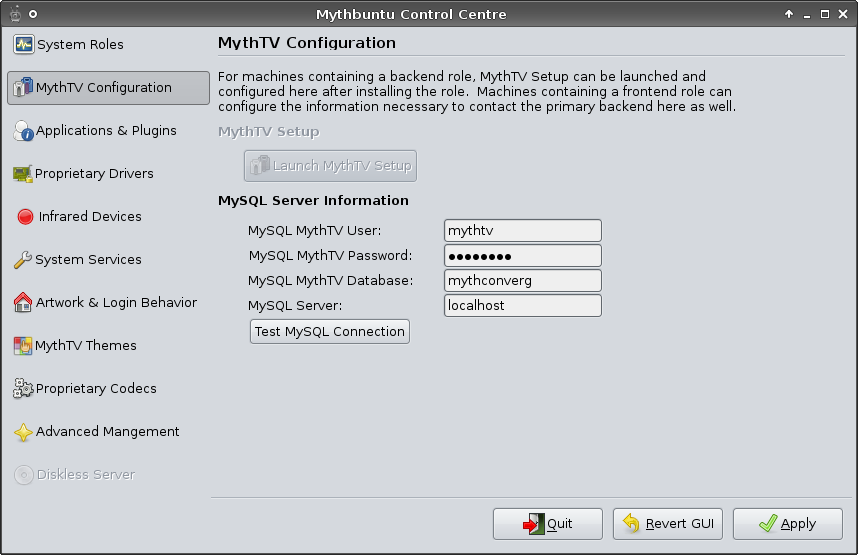Screen dimensions: 858x555
Task: Edit the MySQL MythTV Database field
Action: click(522, 281)
